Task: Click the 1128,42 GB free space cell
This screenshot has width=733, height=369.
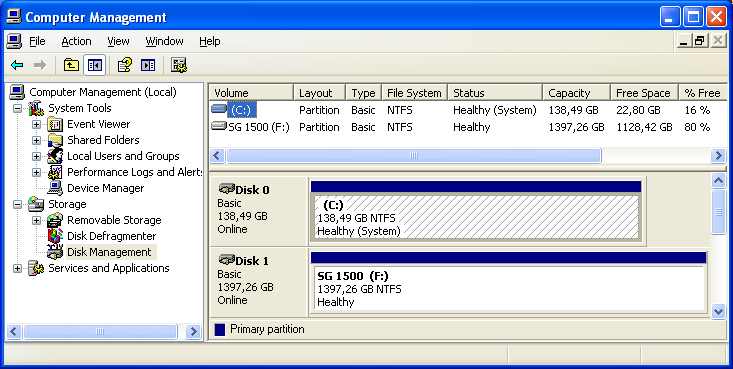Action: 644,127
